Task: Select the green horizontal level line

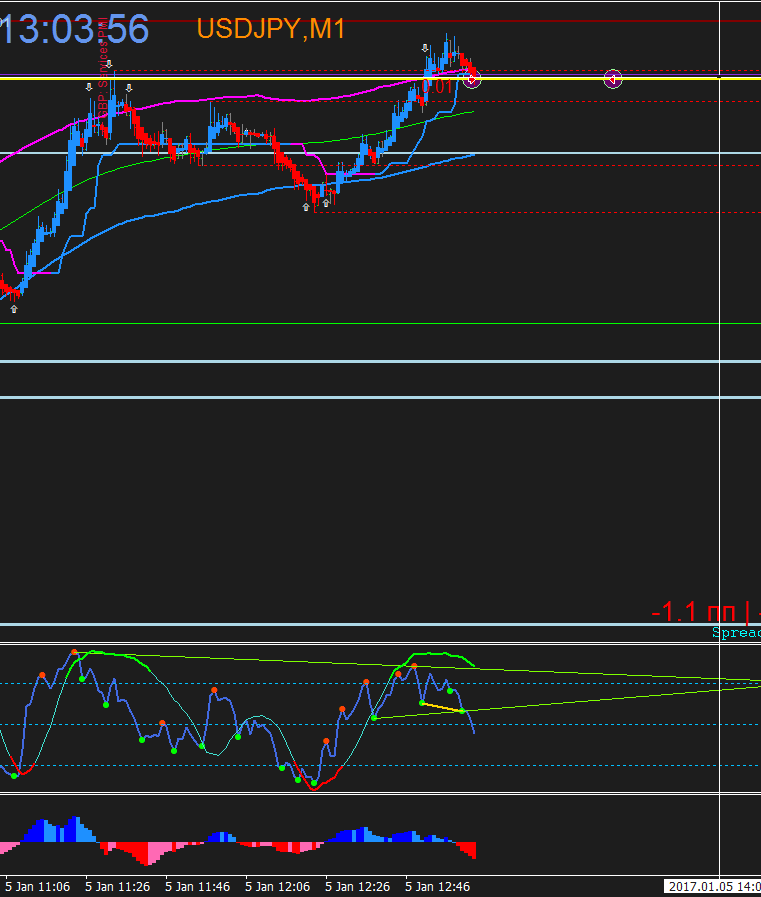Action: (x=380, y=324)
